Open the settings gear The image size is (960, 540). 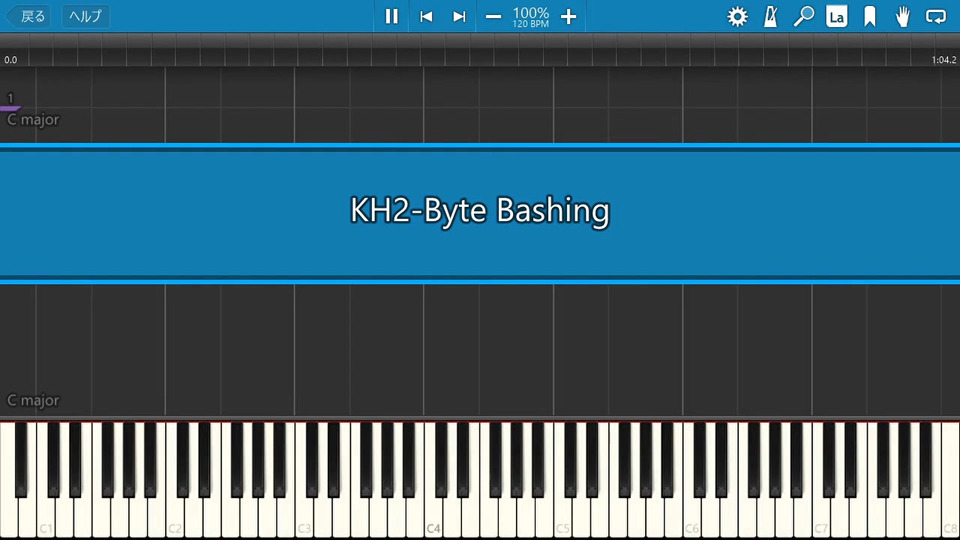(737, 17)
